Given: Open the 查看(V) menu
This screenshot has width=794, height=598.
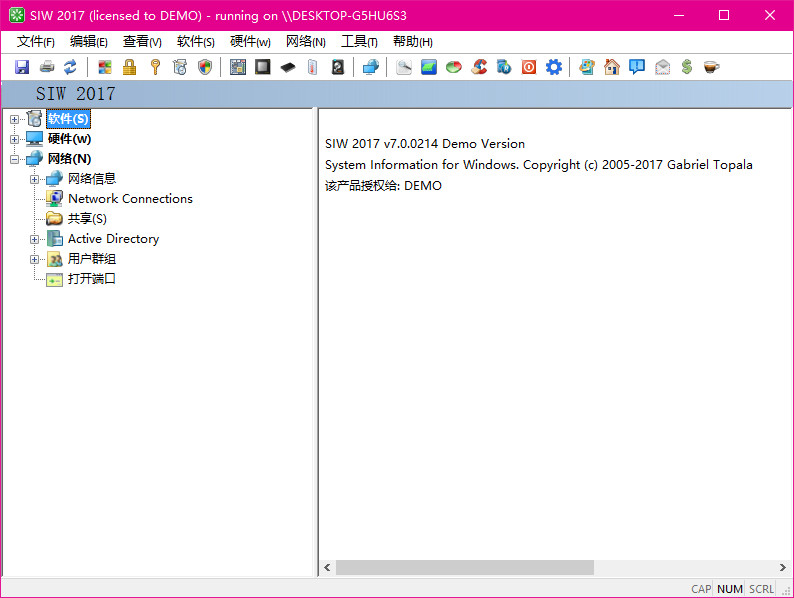Looking at the screenshot, I should [142, 42].
